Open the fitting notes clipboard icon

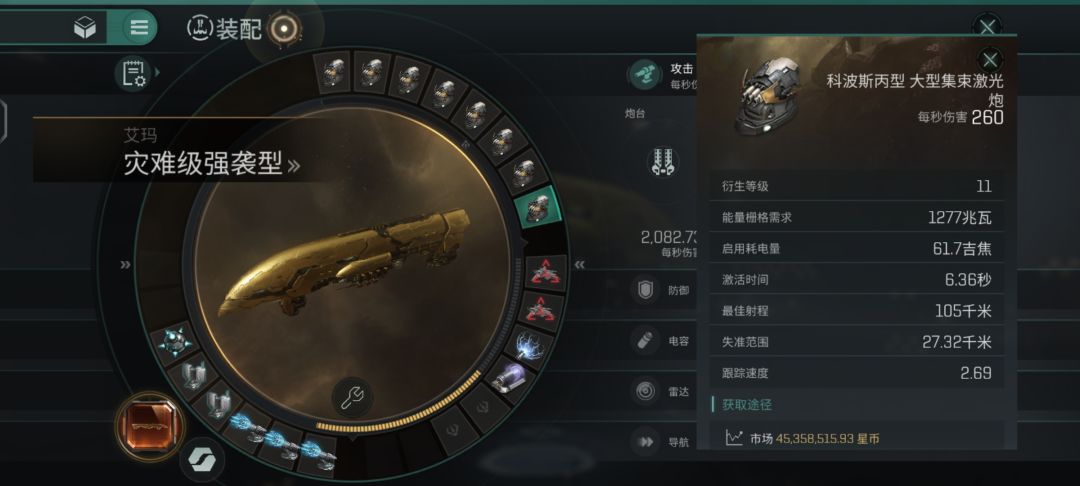[134, 72]
